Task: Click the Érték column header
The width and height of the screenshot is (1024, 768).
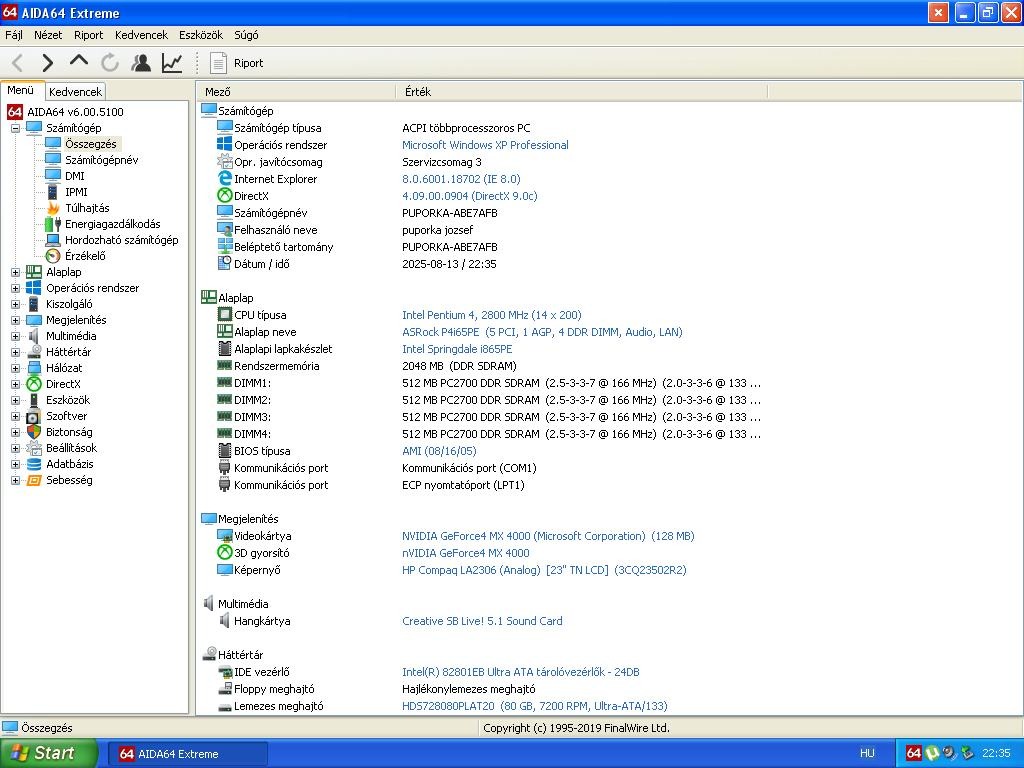Action: [581, 92]
